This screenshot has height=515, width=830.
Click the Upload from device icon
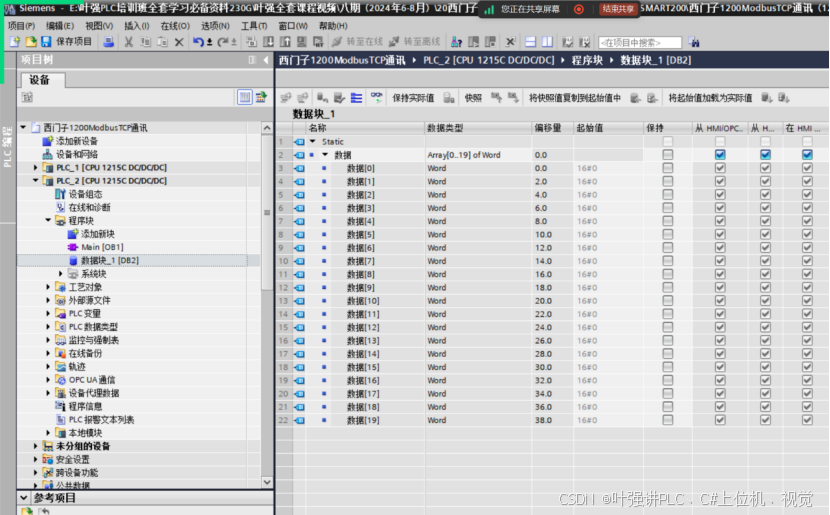click(285, 42)
